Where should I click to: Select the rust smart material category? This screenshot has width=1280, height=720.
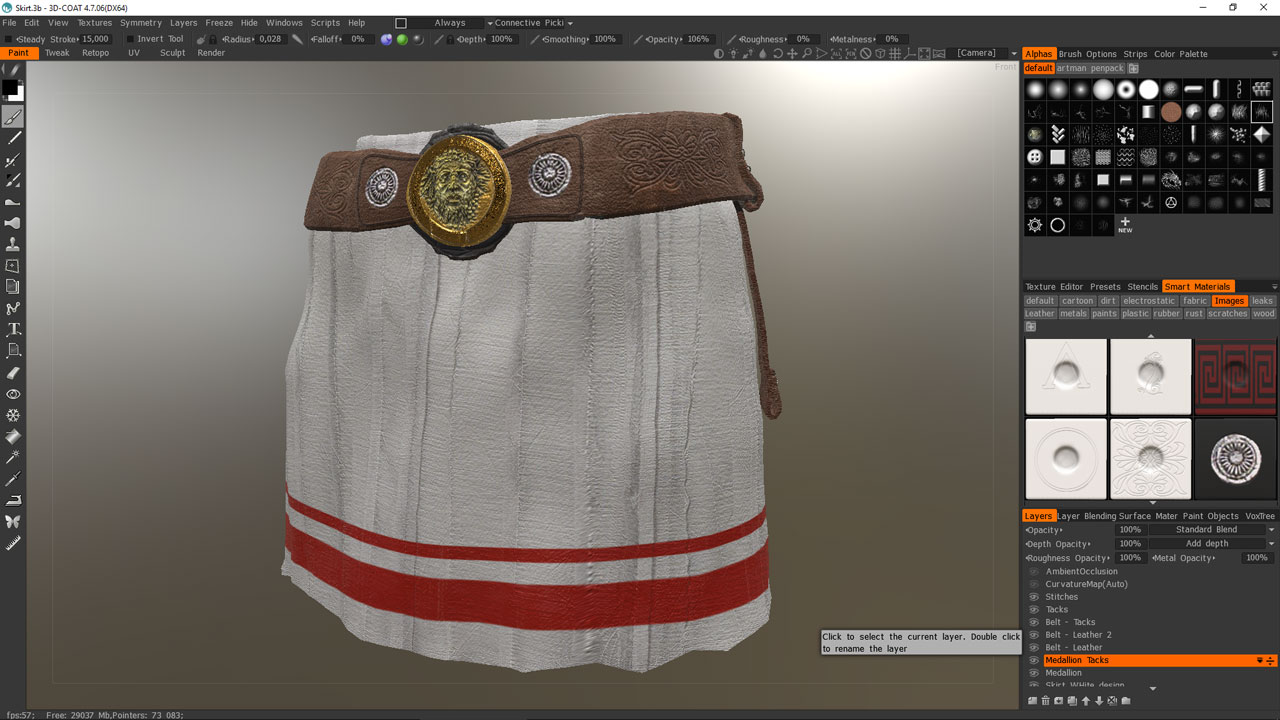pyautogui.click(x=1194, y=314)
